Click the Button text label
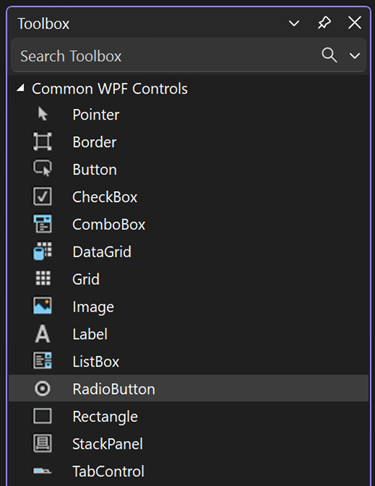Image resolution: width=375 pixels, height=486 pixels. pos(95,170)
